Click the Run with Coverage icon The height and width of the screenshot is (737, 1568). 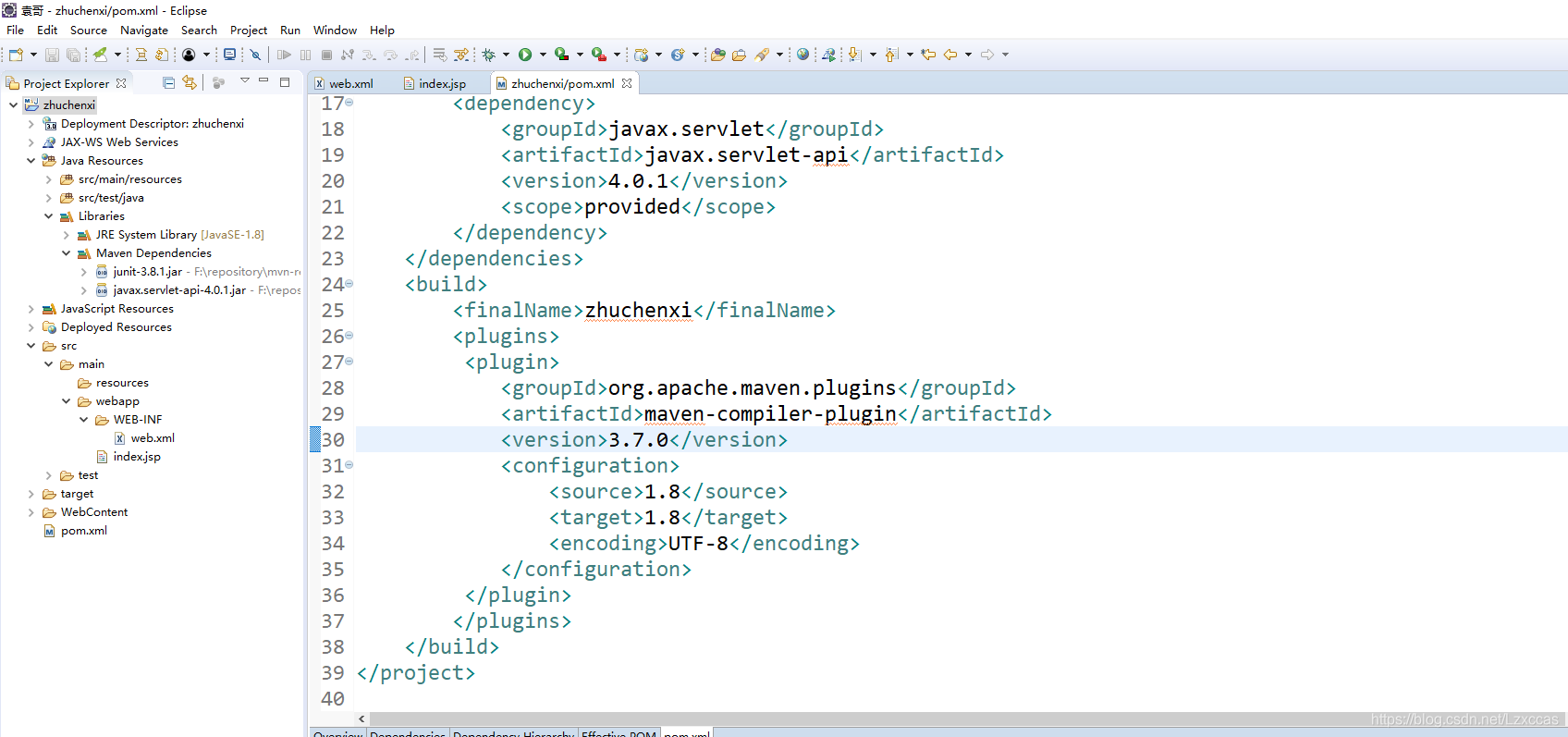561,55
